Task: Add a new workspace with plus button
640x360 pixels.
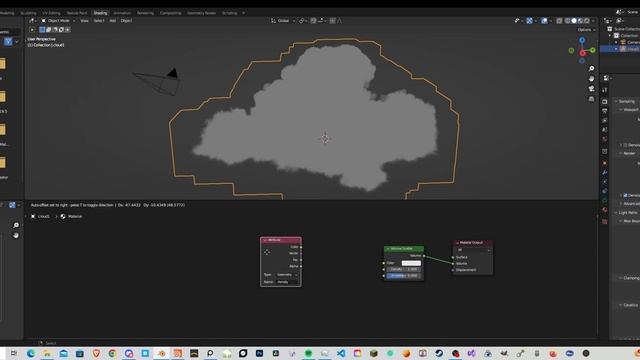Action: click(x=244, y=13)
